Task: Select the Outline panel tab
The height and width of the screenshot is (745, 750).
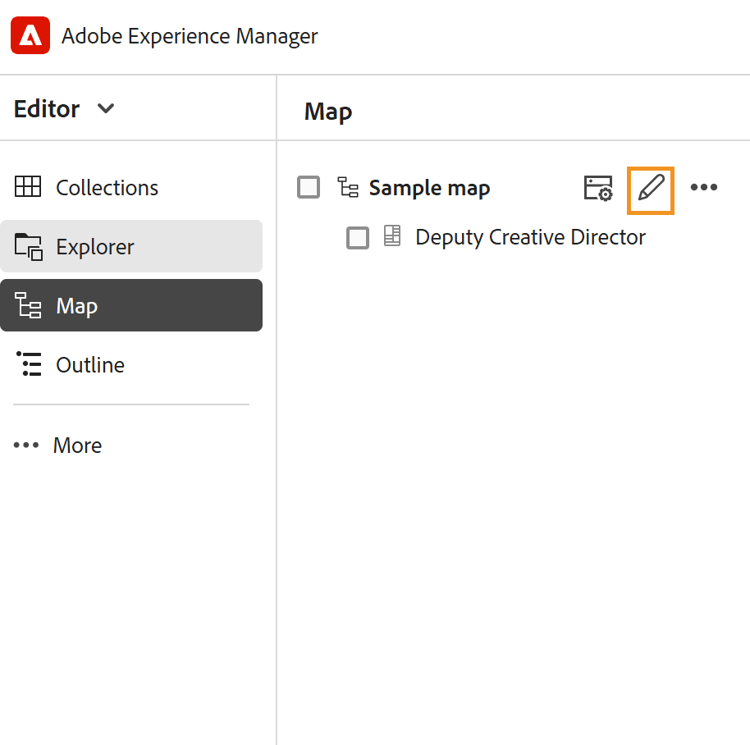Action: coord(90,365)
